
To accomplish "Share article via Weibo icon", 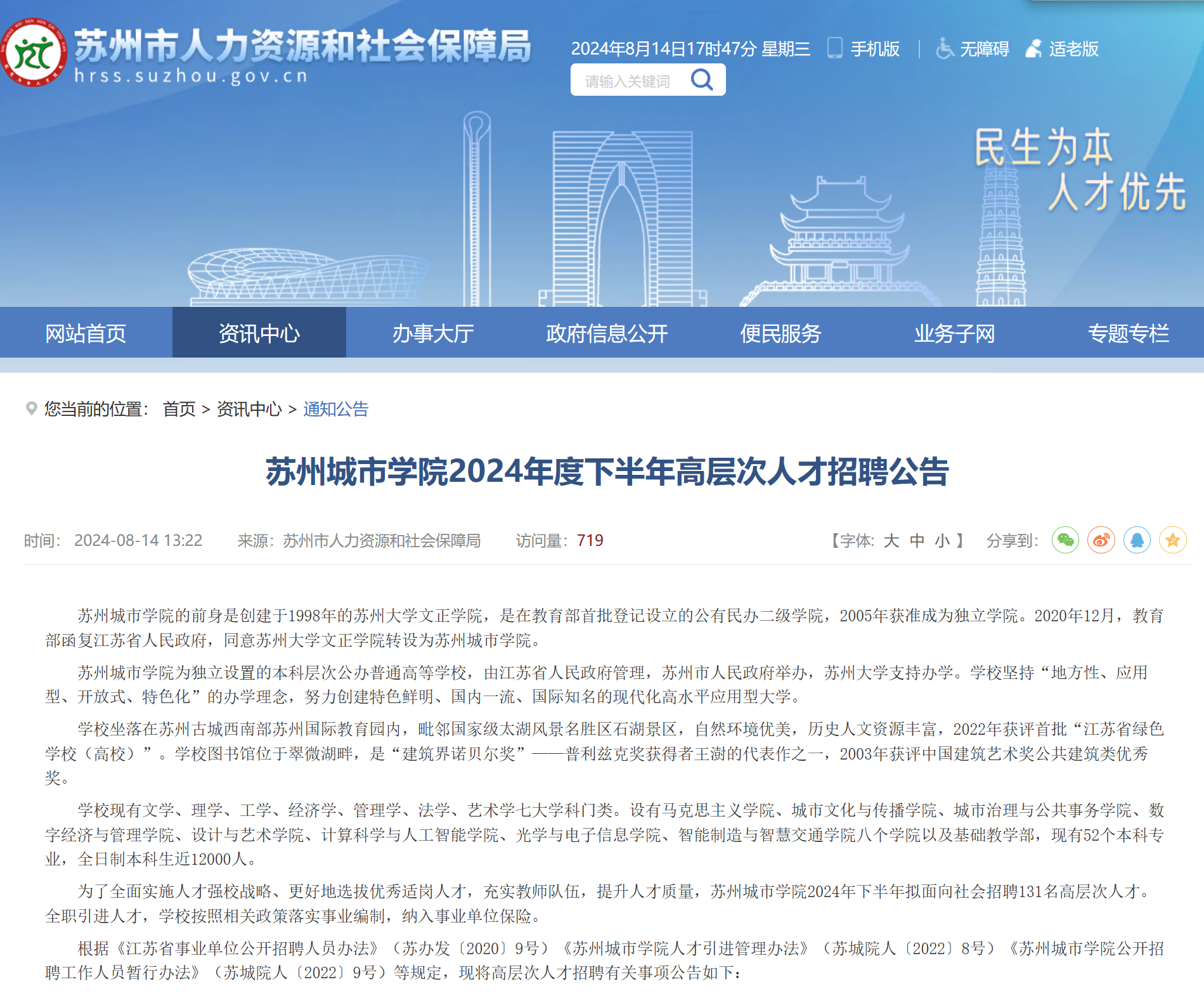I will (x=1101, y=540).
